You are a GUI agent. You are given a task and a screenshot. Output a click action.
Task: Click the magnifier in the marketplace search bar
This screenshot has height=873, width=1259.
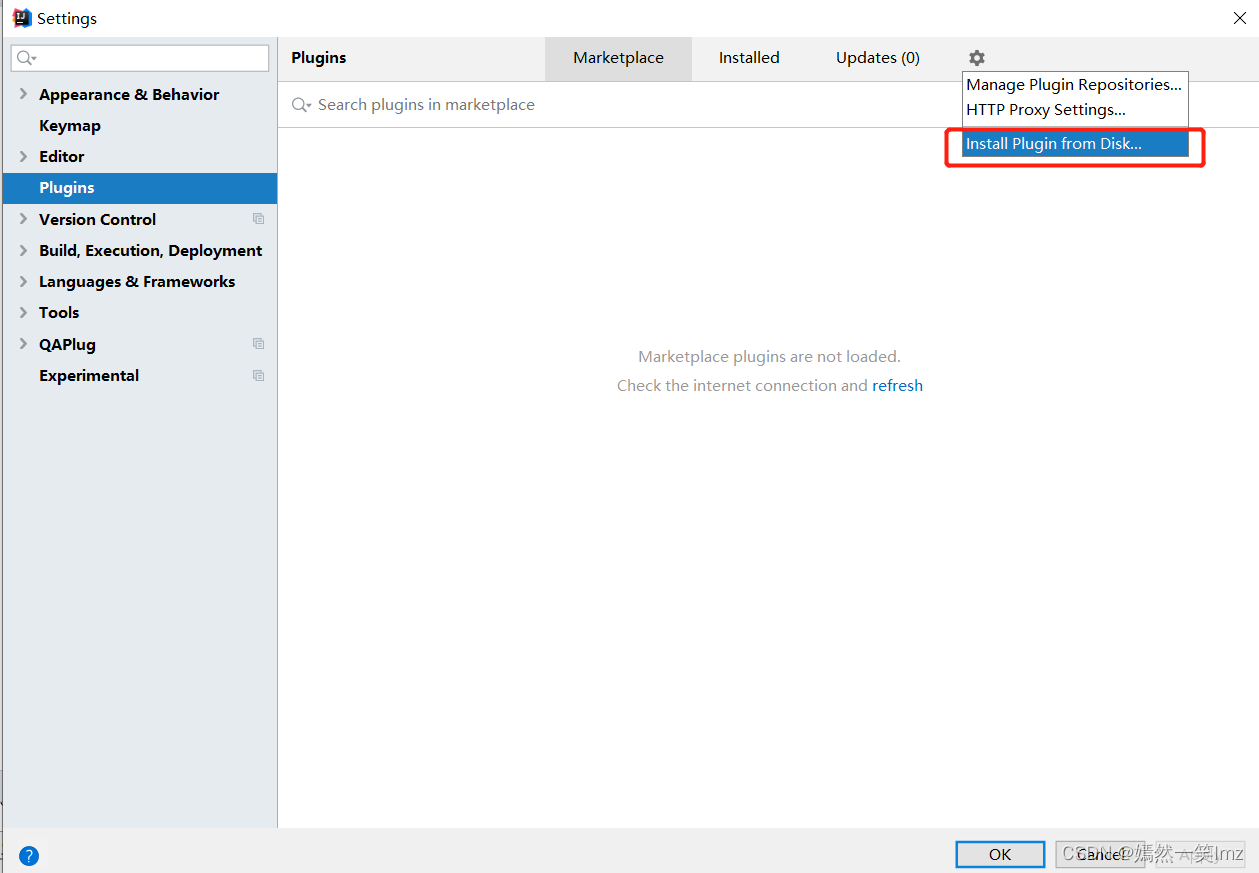301,104
